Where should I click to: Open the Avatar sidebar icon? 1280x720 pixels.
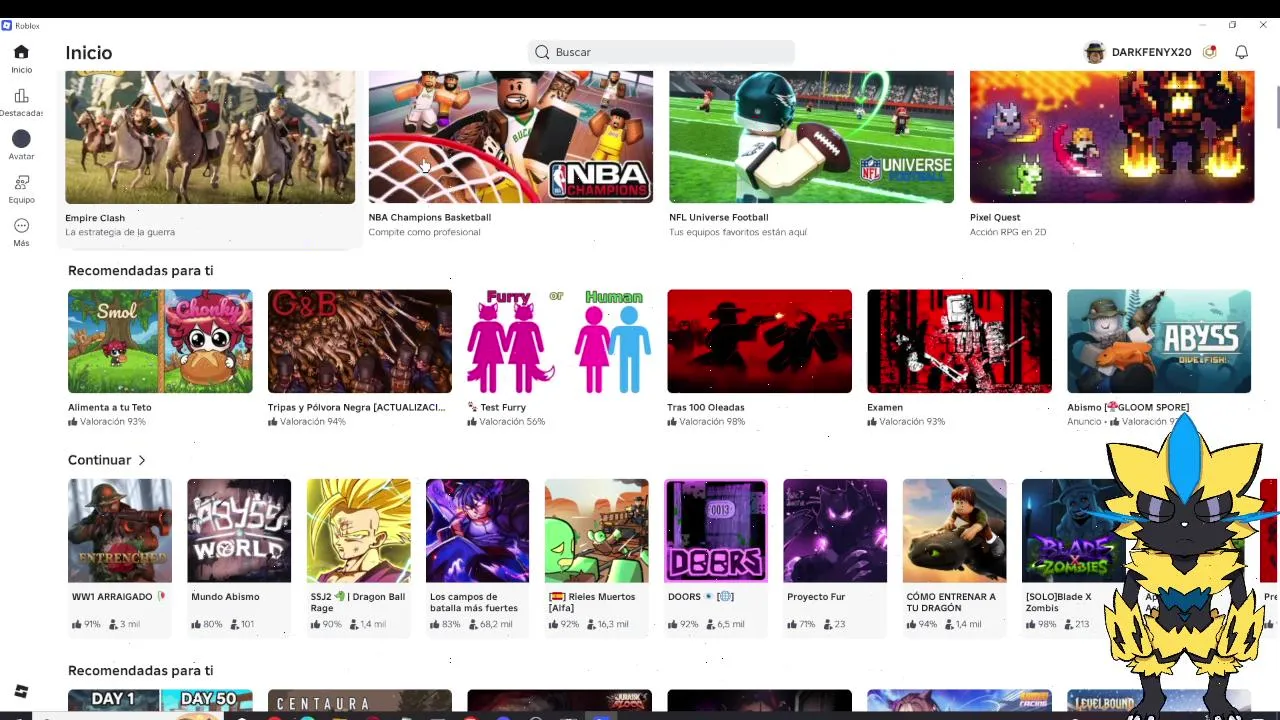[x=21, y=139]
